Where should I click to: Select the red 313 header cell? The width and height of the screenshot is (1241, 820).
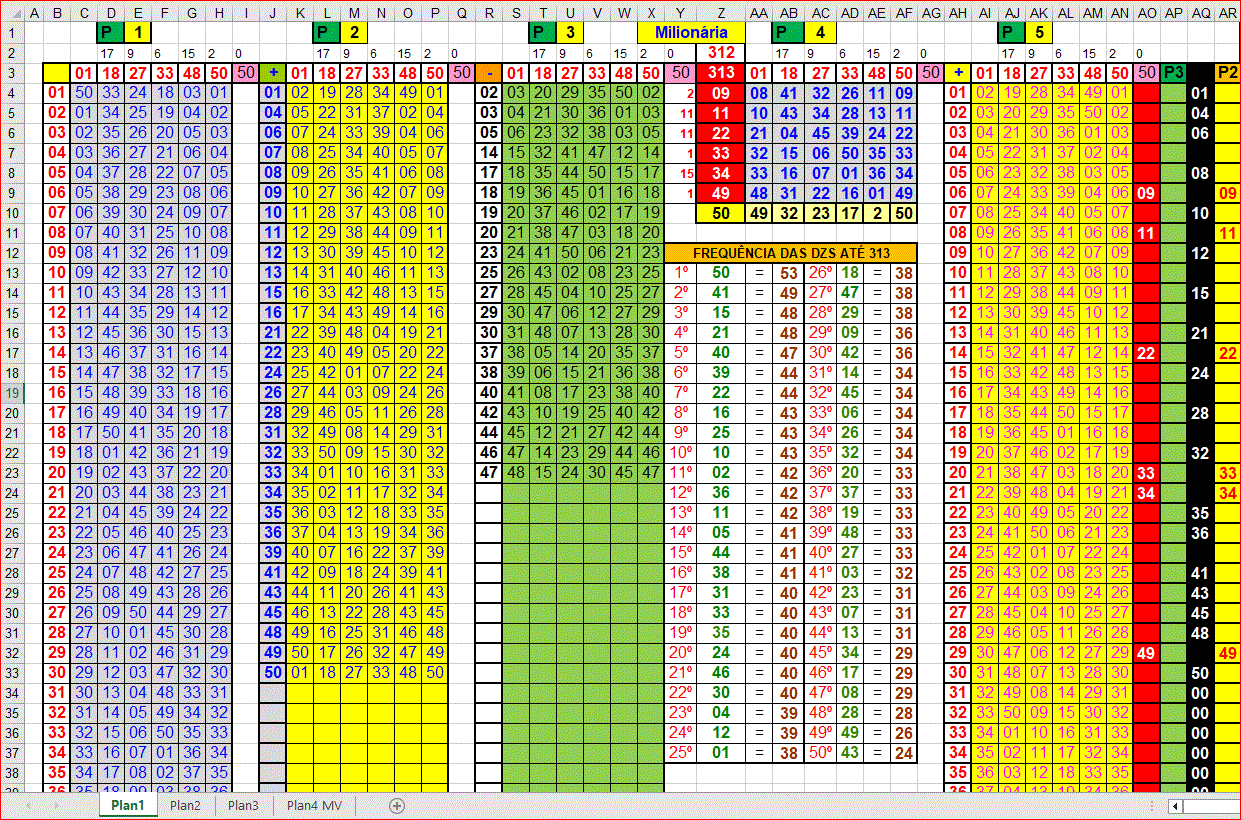click(x=720, y=72)
